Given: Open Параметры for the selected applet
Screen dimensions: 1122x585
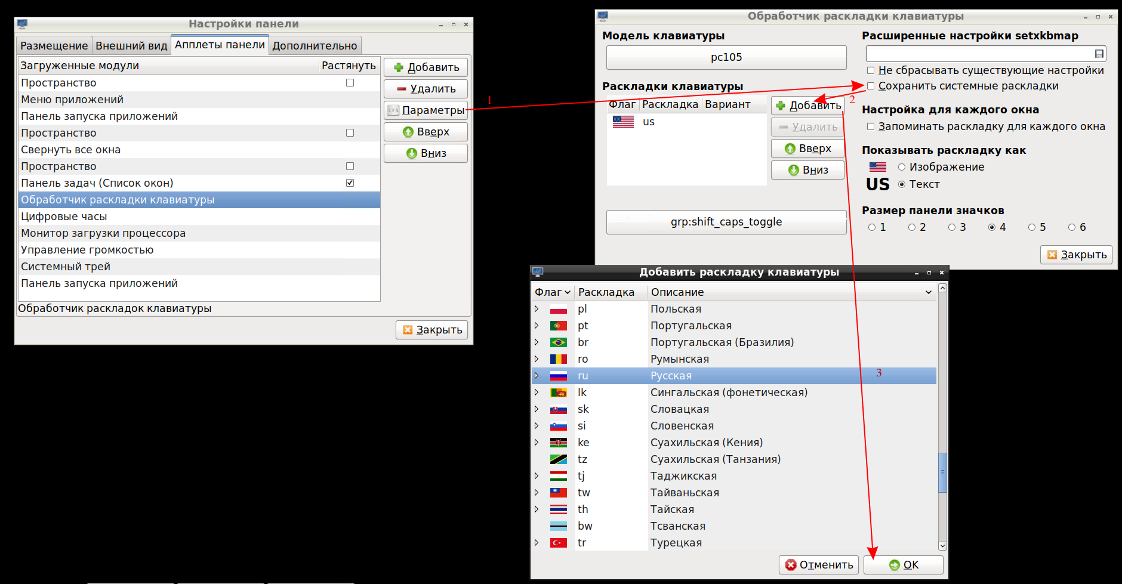Looking at the screenshot, I should pyautogui.click(x=426, y=110).
